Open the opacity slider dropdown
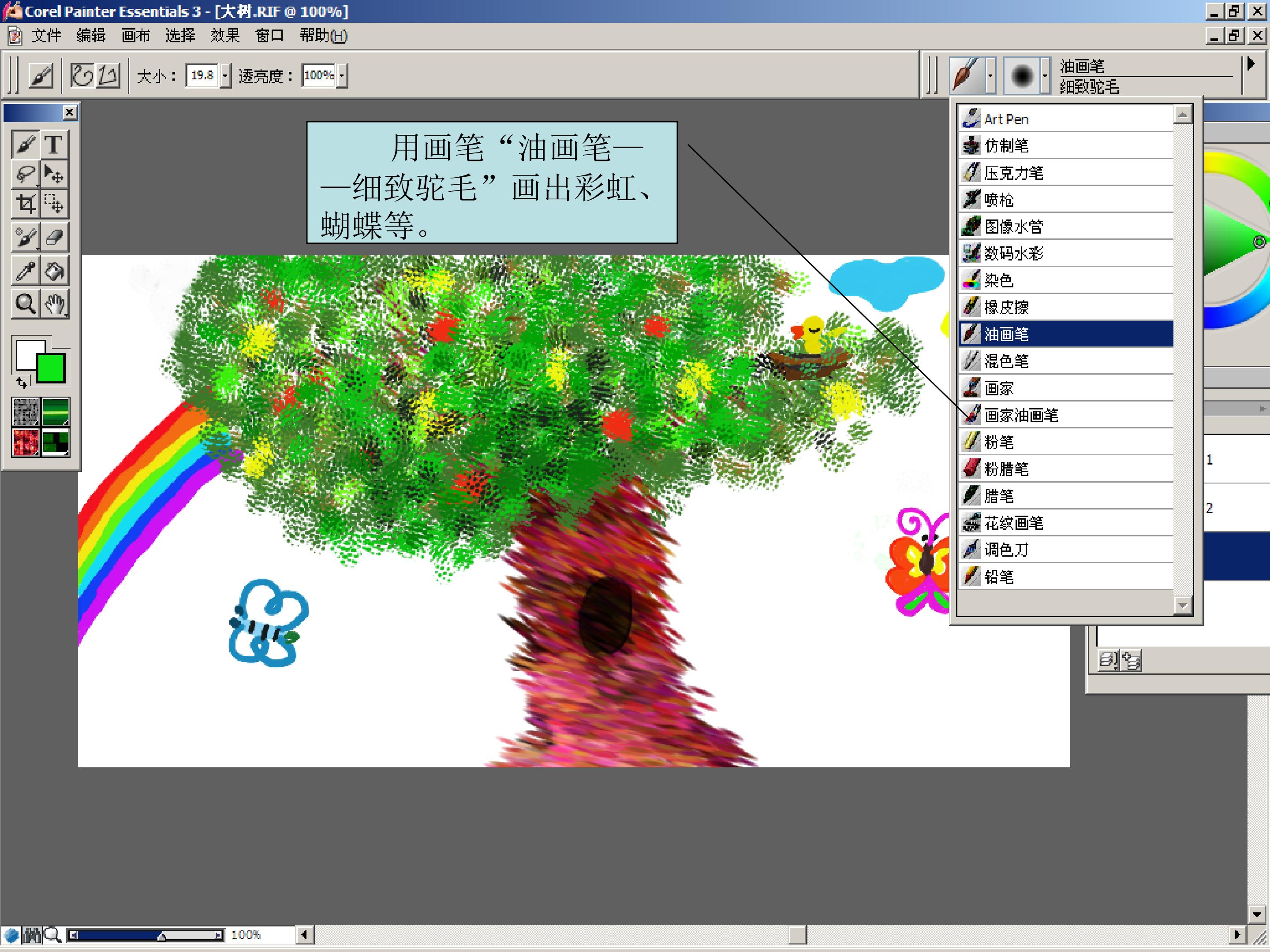Screen dimensions: 1270x952 [342, 75]
